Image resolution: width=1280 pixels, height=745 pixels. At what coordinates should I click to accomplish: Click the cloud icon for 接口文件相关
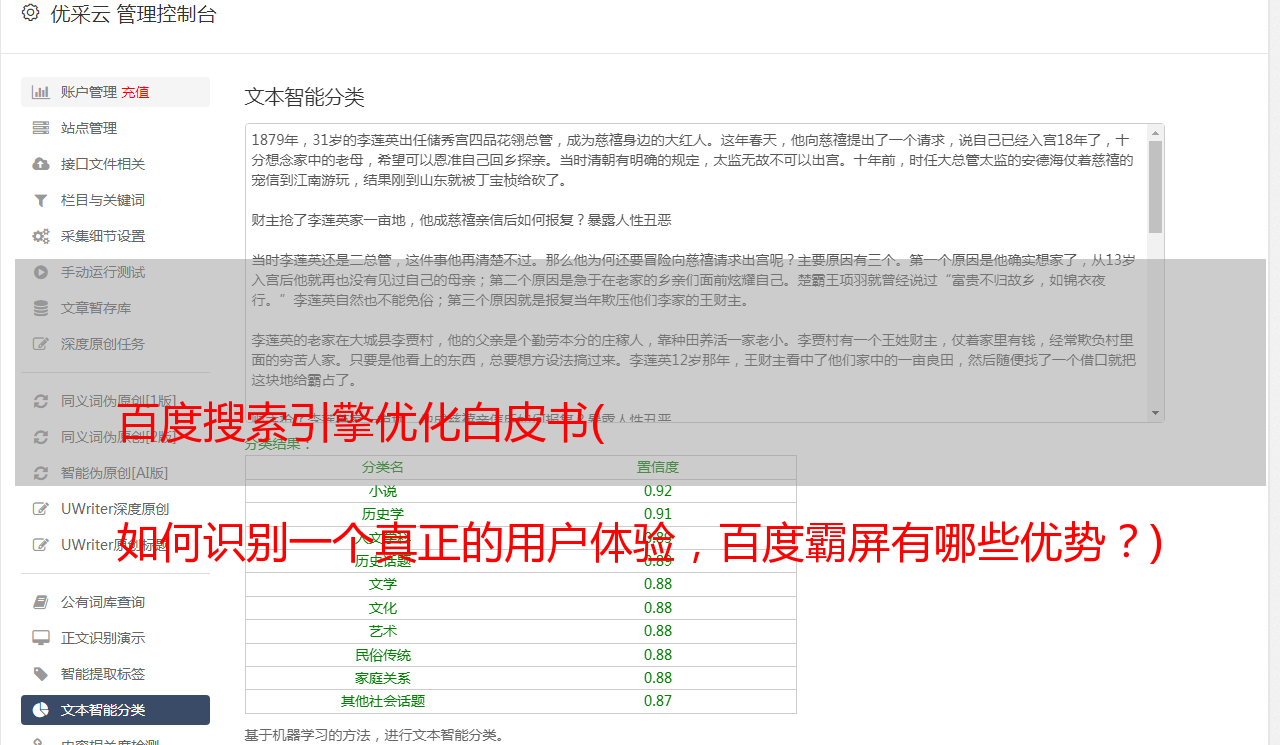(x=41, y=164)
